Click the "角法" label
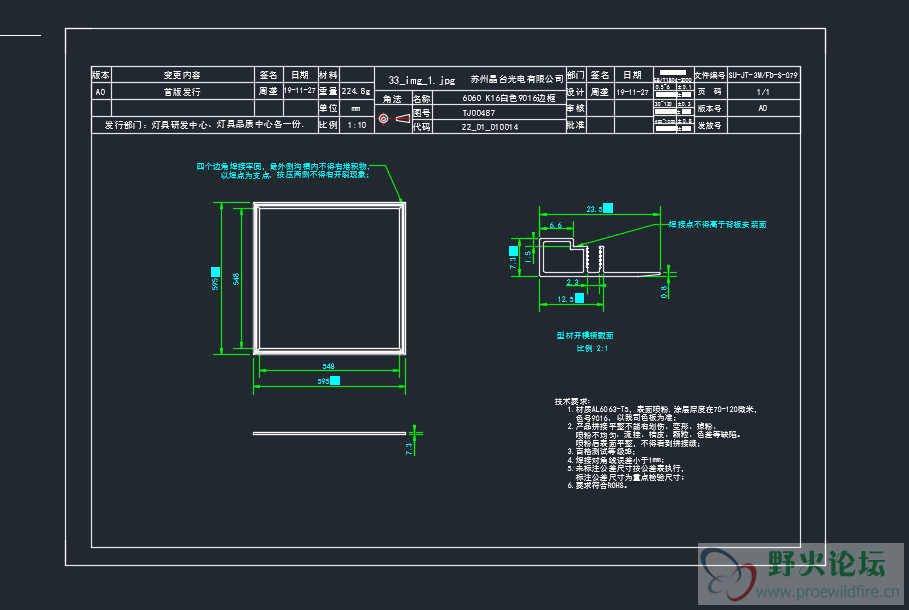Screen dimensions: 909x610 tap(392, 99)
